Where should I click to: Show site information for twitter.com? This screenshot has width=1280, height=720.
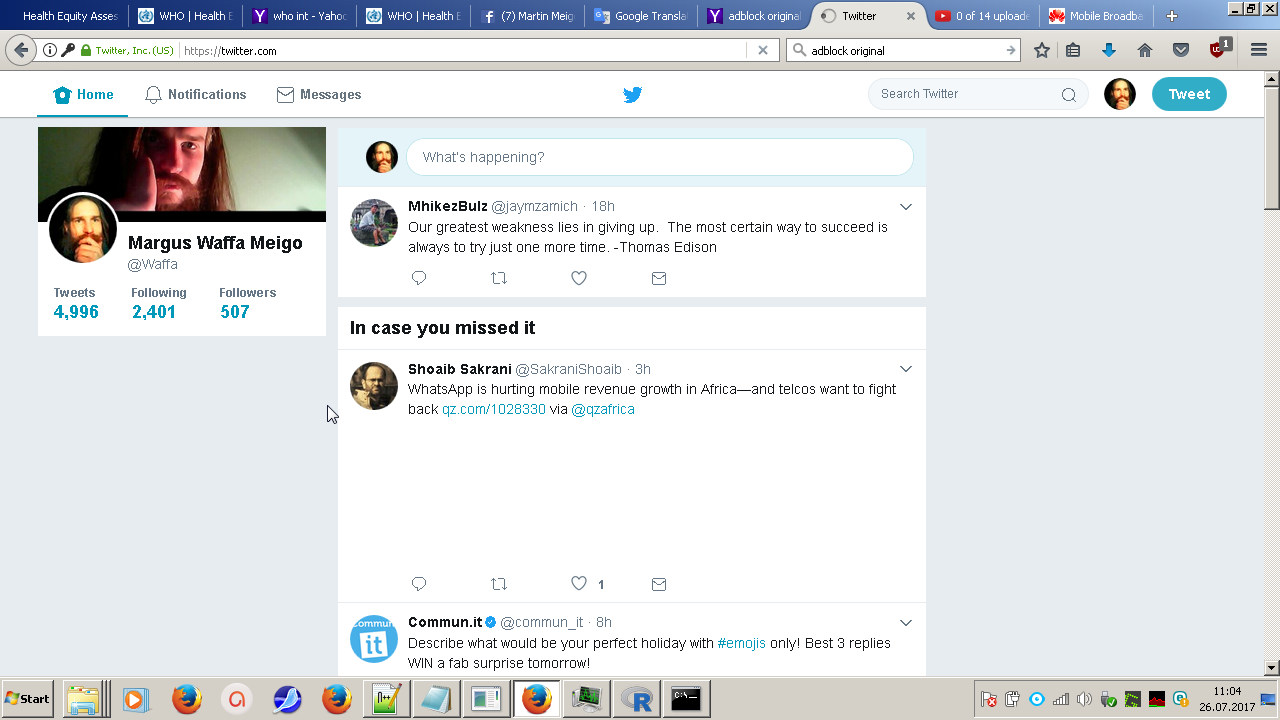(49, 50)
